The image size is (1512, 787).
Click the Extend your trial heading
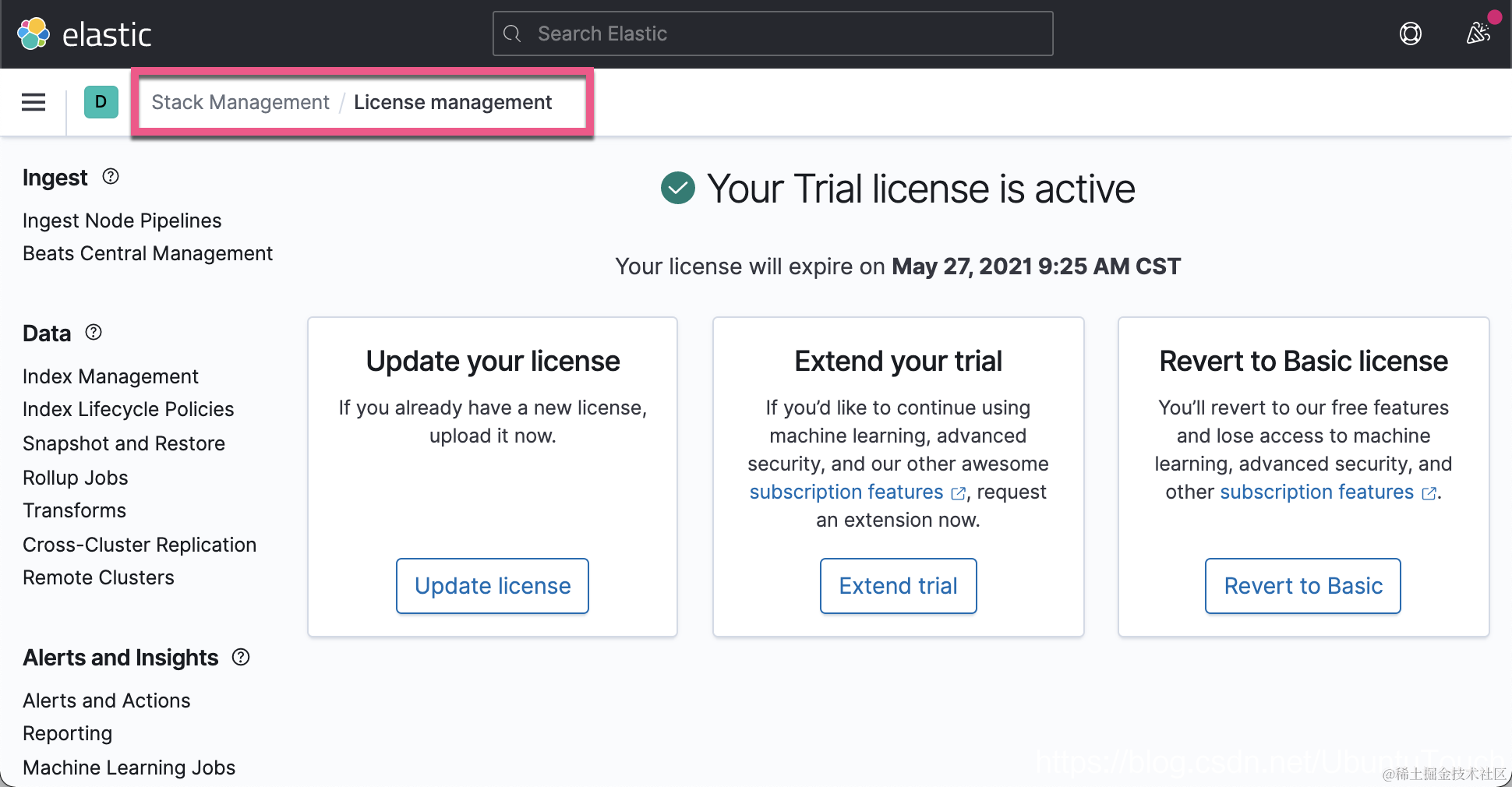(899, 361)
